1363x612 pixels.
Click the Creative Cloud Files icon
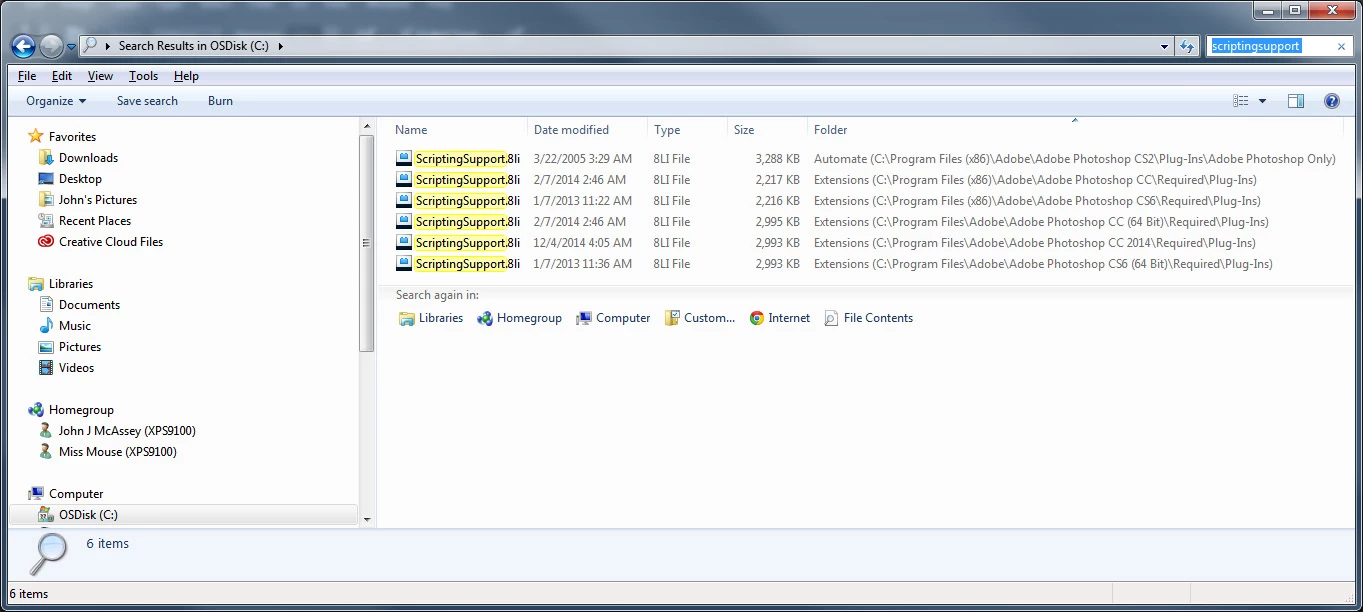45,242
